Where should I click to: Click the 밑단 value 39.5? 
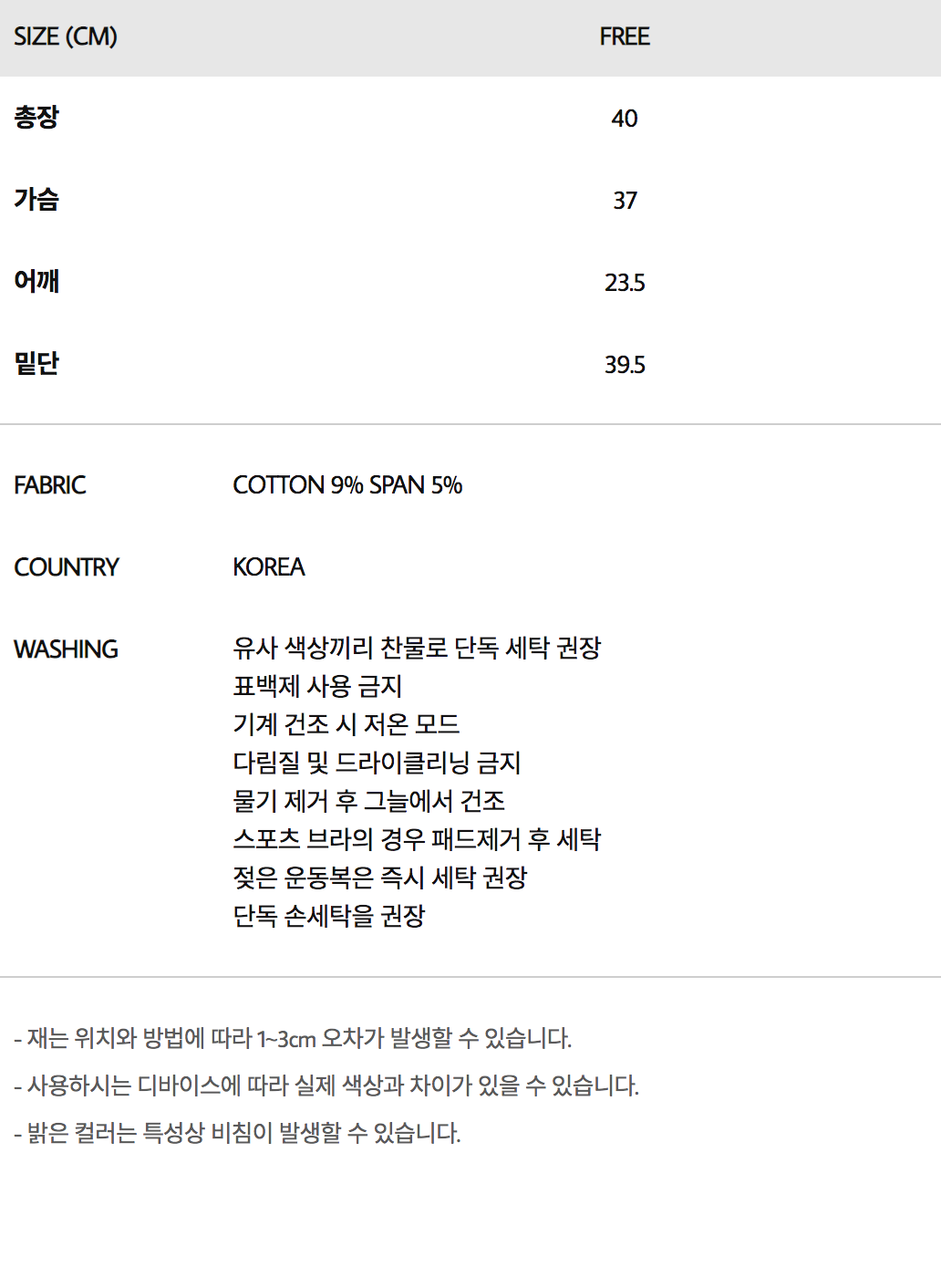point(625,365)
